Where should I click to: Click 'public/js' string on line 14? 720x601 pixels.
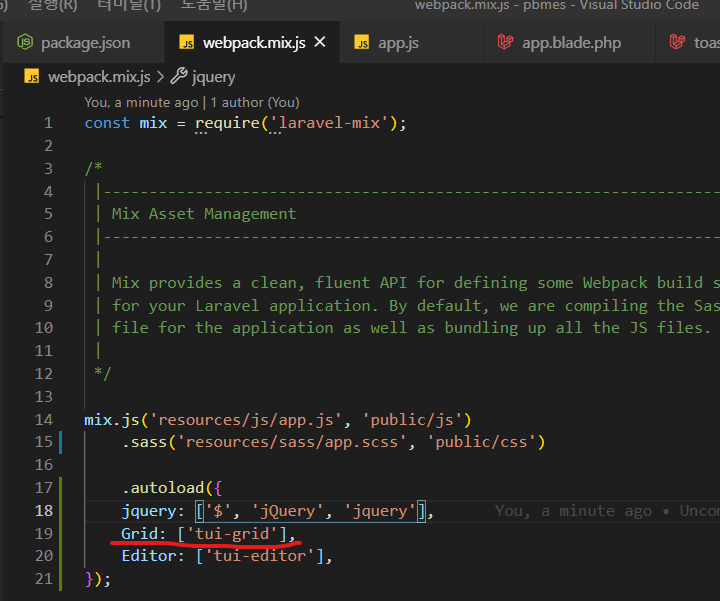coord(412,420)
